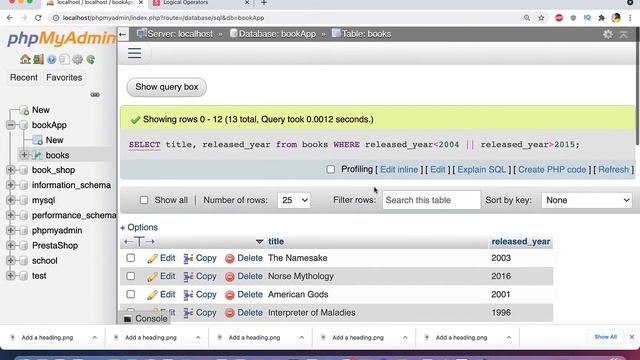The image size is (640, 360).
Task: Reload navigation panel green icon
Action: point(91,60)
